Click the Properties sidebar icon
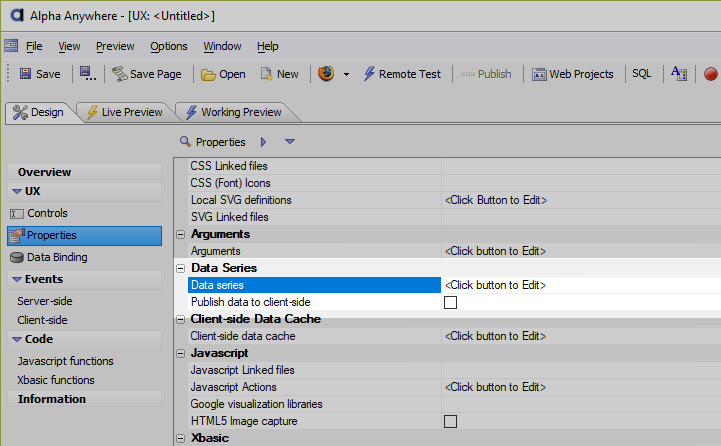Image resolution: width=721 pixels, height=446 pixels. coord(17,235)
